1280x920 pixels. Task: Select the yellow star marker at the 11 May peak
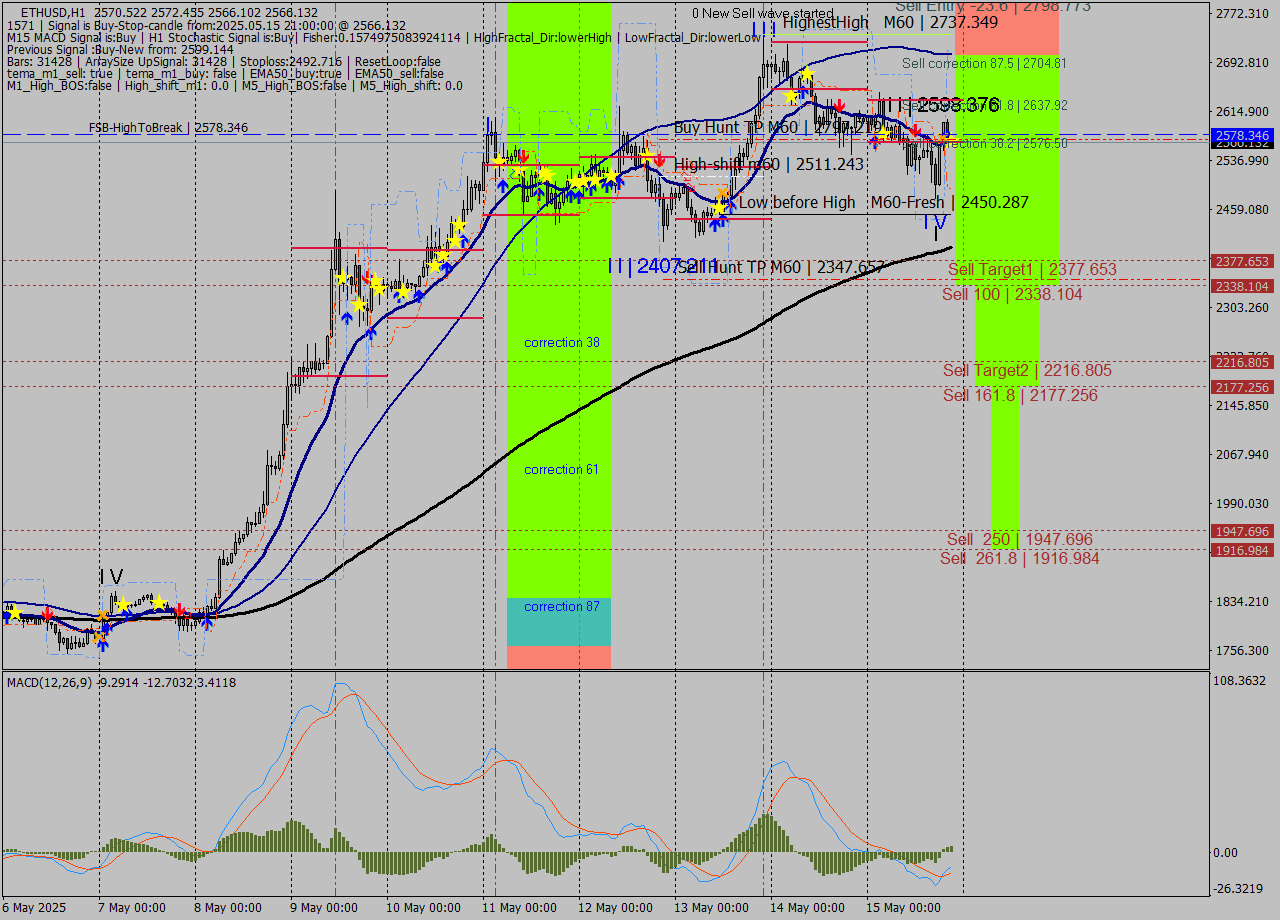coord(497,158)
